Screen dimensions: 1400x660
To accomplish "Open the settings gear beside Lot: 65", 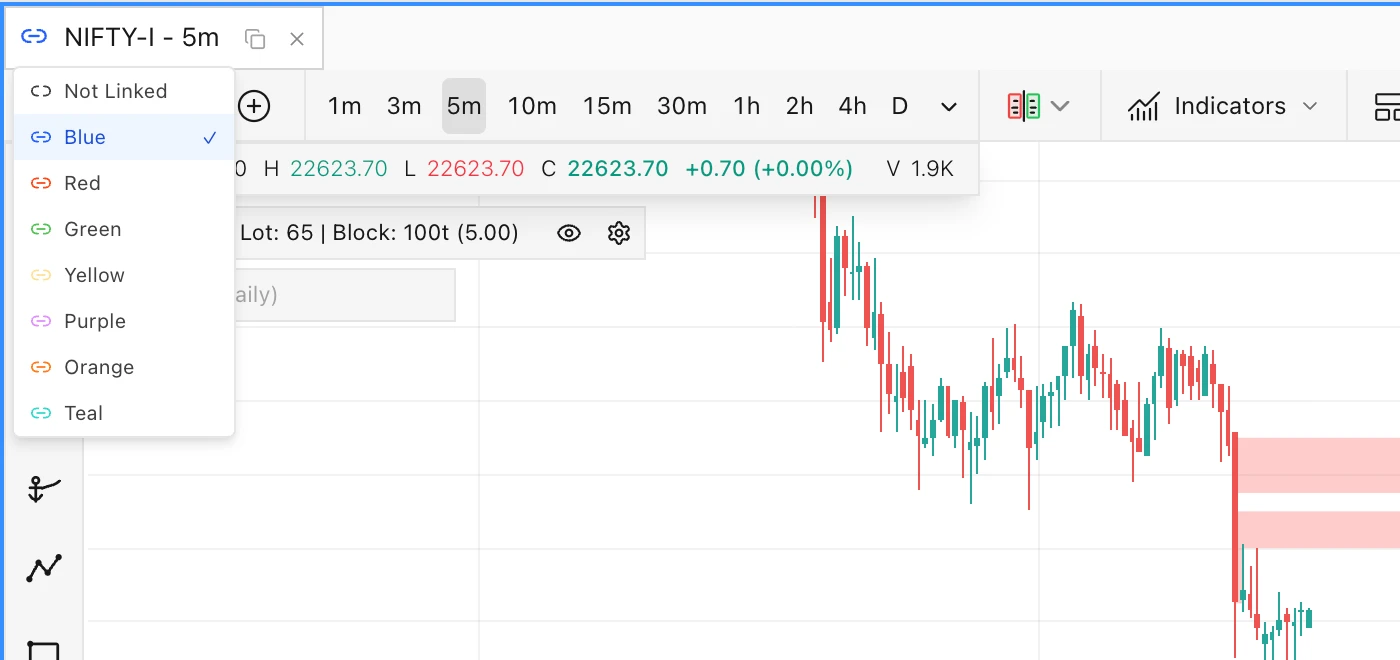I will pos(619,233).
